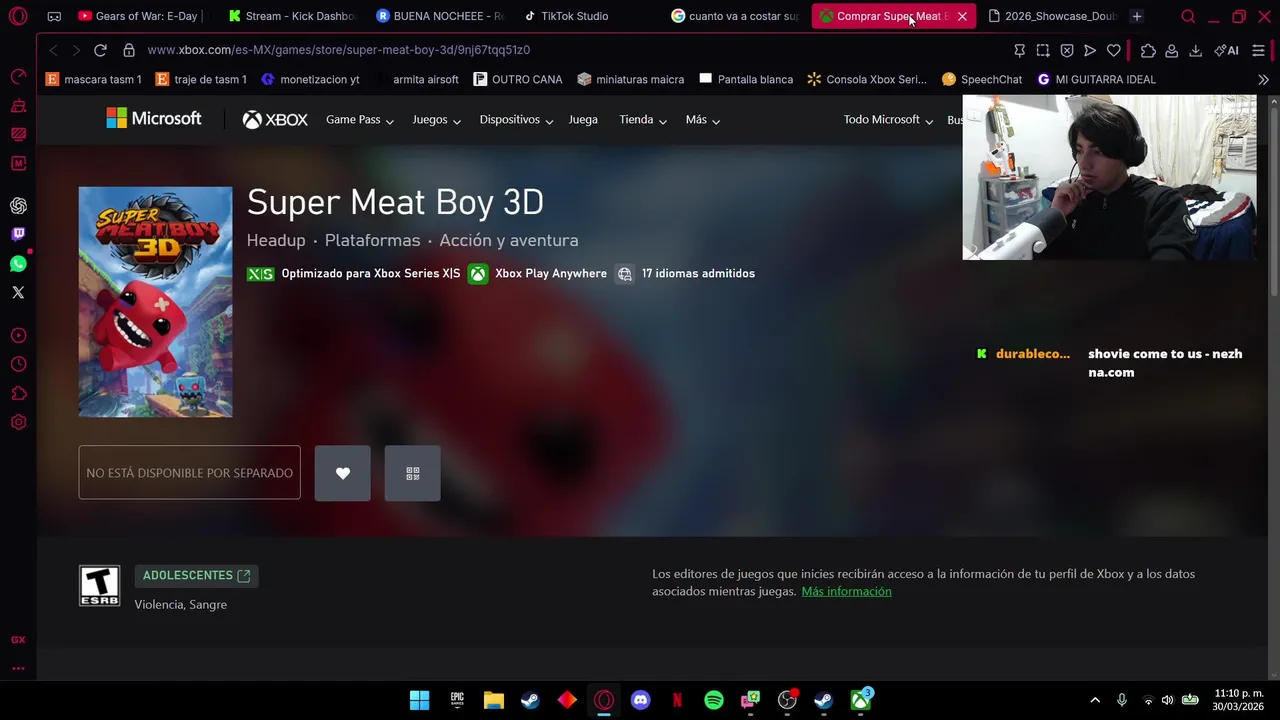The height and width of the screenshot is (720, 1280).
Task: Open sidebar settings gear icon
Action: [x=18, y=423]
